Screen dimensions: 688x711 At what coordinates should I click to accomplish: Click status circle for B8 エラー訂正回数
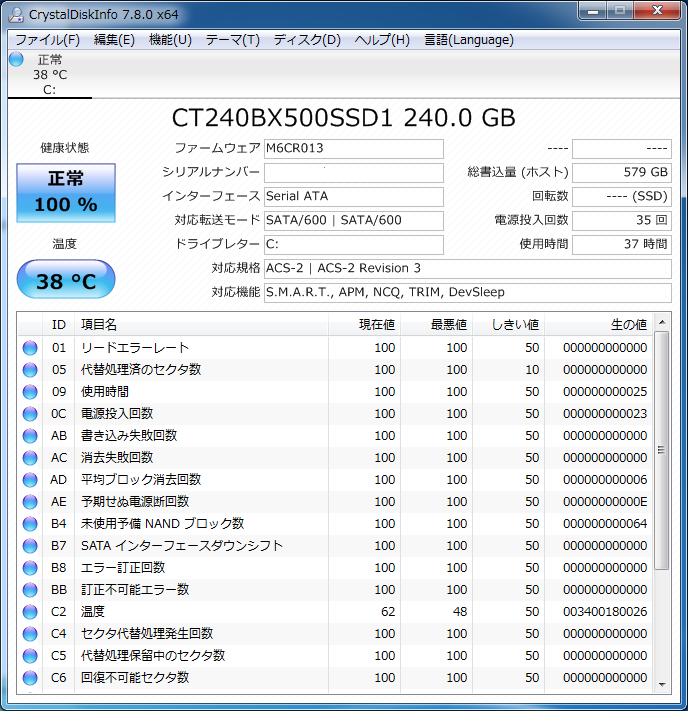(30, 568)
